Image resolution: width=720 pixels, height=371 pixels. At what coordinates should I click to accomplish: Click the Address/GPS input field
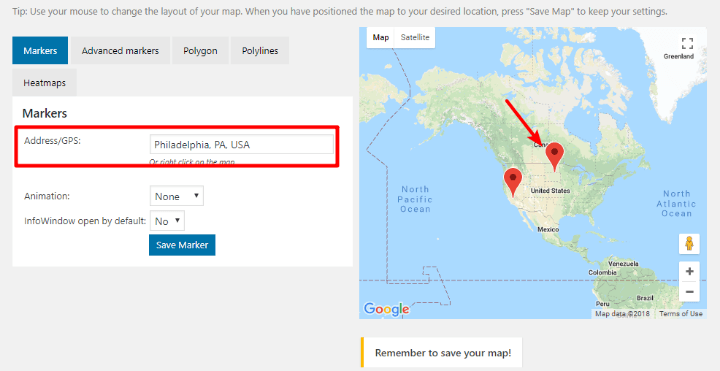pos(242,144)
